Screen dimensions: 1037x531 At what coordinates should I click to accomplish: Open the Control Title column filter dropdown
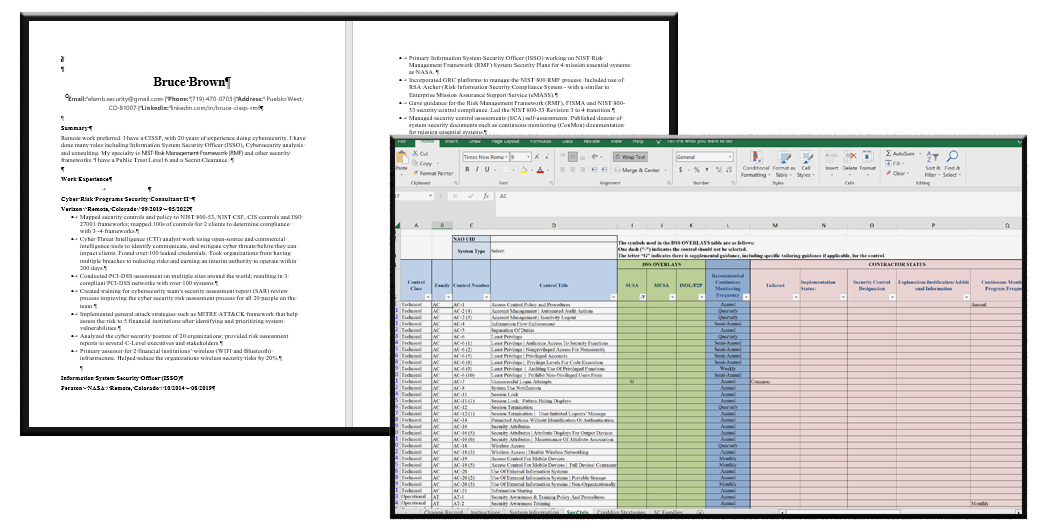(613, 297)
